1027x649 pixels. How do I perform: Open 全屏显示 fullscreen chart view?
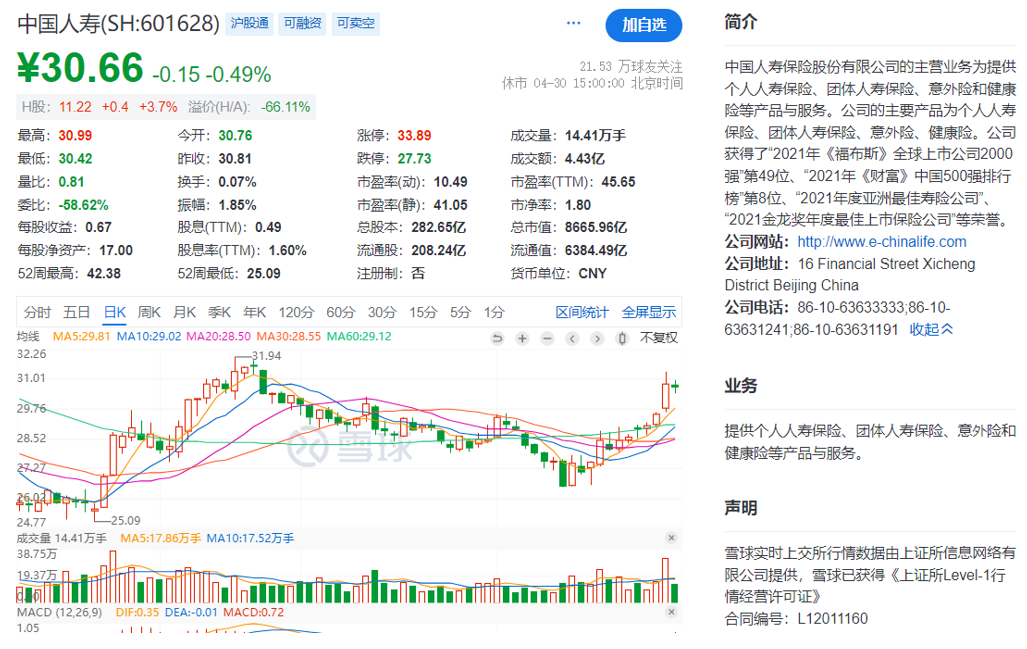click(x=648, y=312)
